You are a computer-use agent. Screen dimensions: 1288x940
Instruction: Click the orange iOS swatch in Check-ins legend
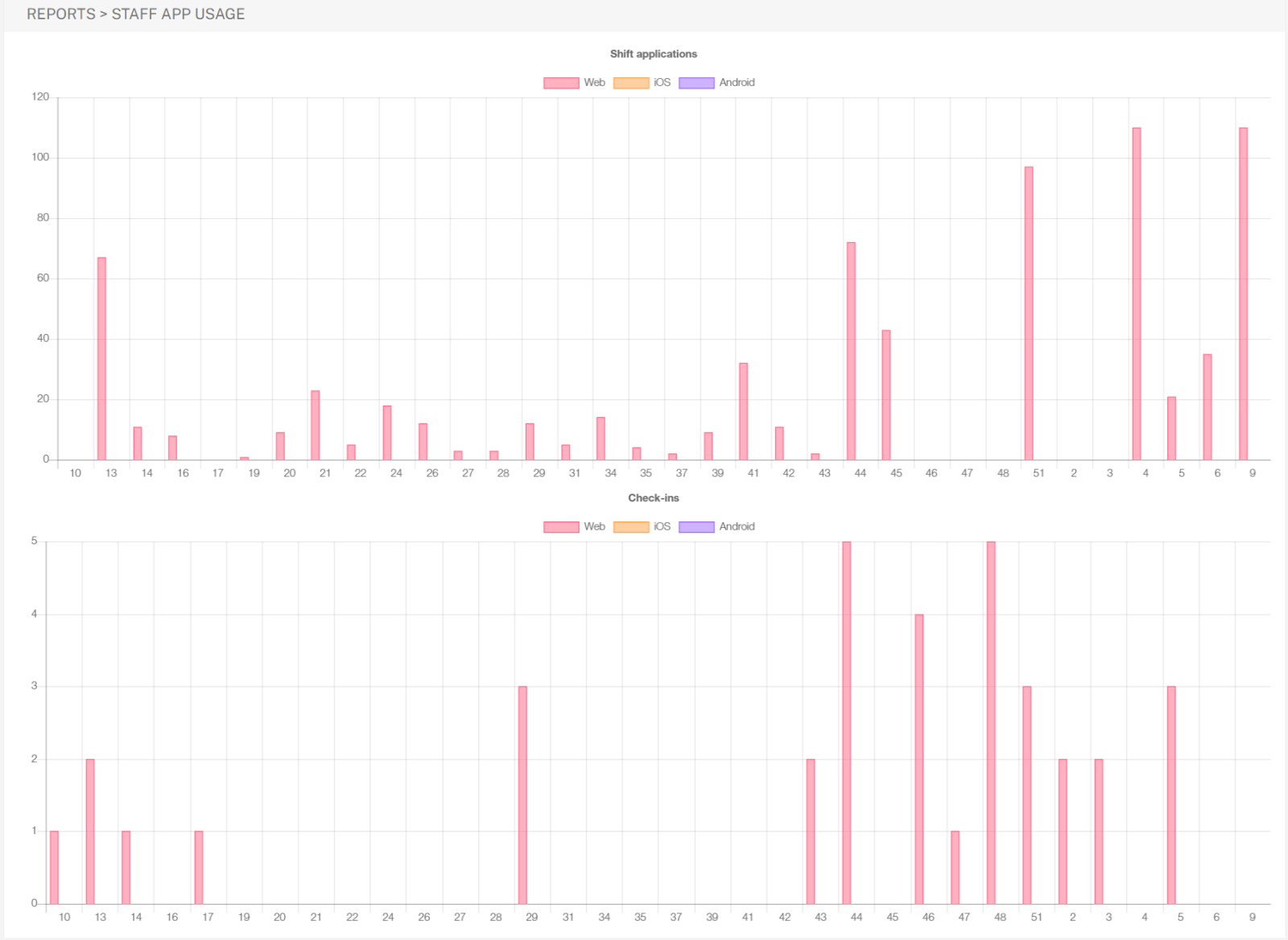[631, 527]
